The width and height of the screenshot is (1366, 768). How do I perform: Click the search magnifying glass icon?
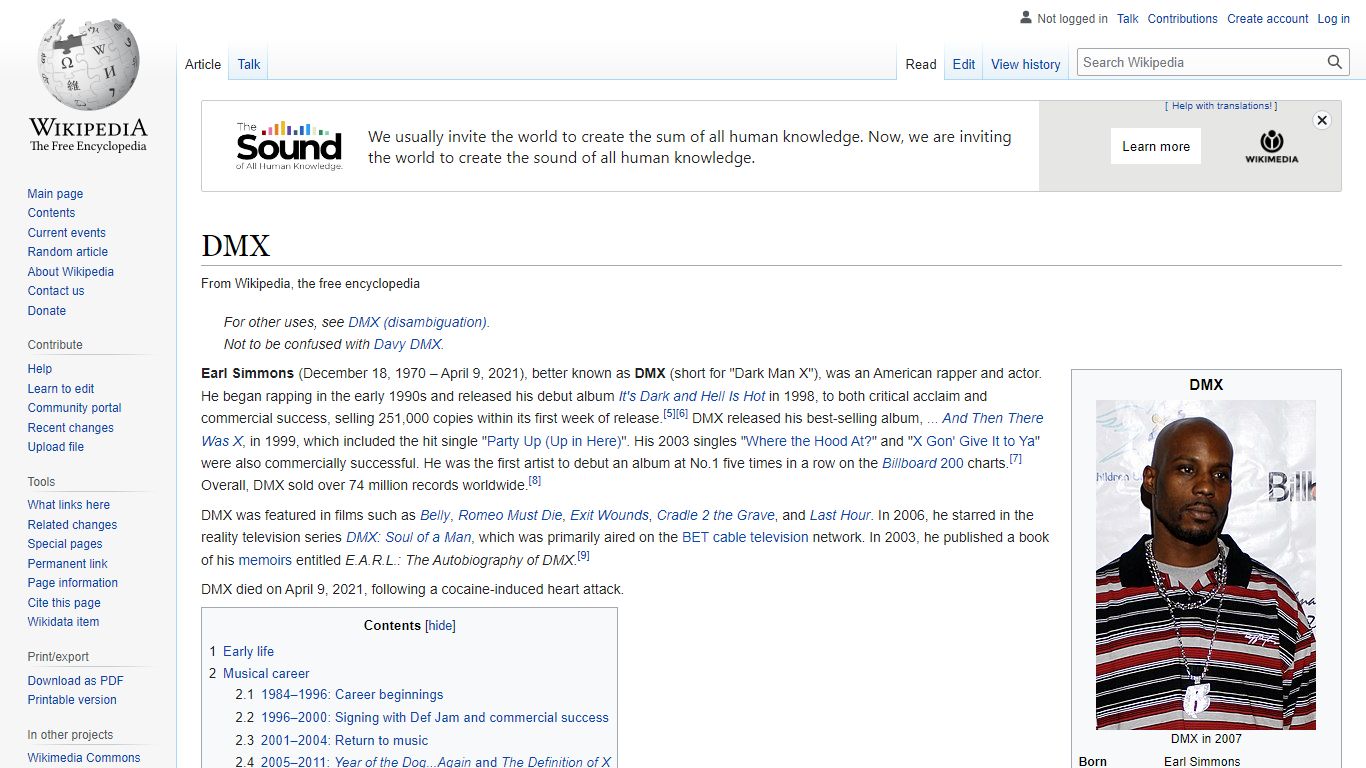[1335, 62]
